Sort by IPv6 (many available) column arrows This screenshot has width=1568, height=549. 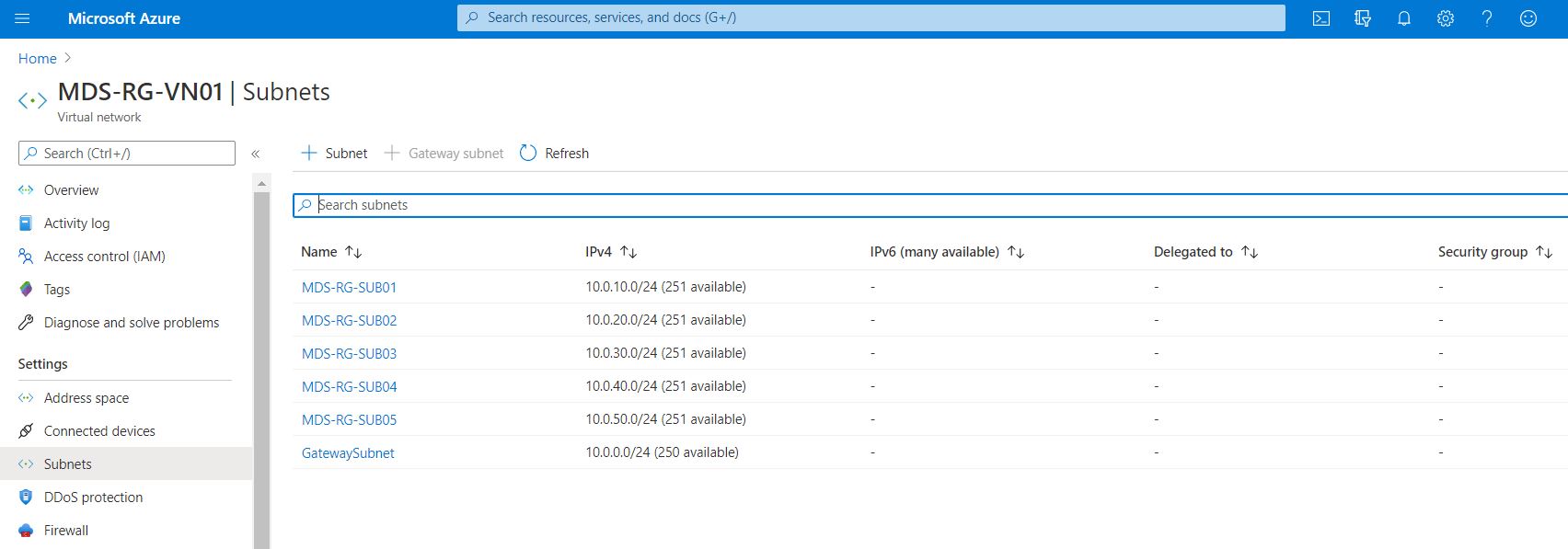pos(1016,252)
